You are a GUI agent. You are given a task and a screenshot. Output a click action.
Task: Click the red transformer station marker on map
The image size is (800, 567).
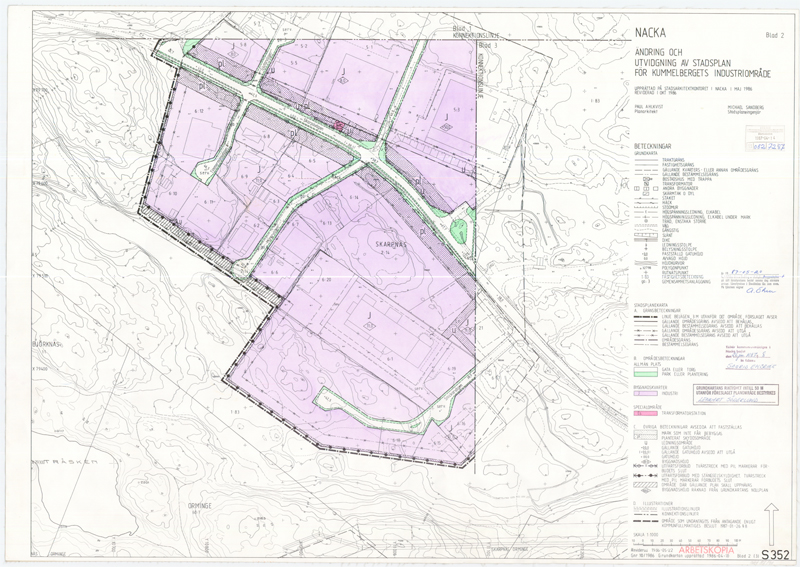(339, 125)
